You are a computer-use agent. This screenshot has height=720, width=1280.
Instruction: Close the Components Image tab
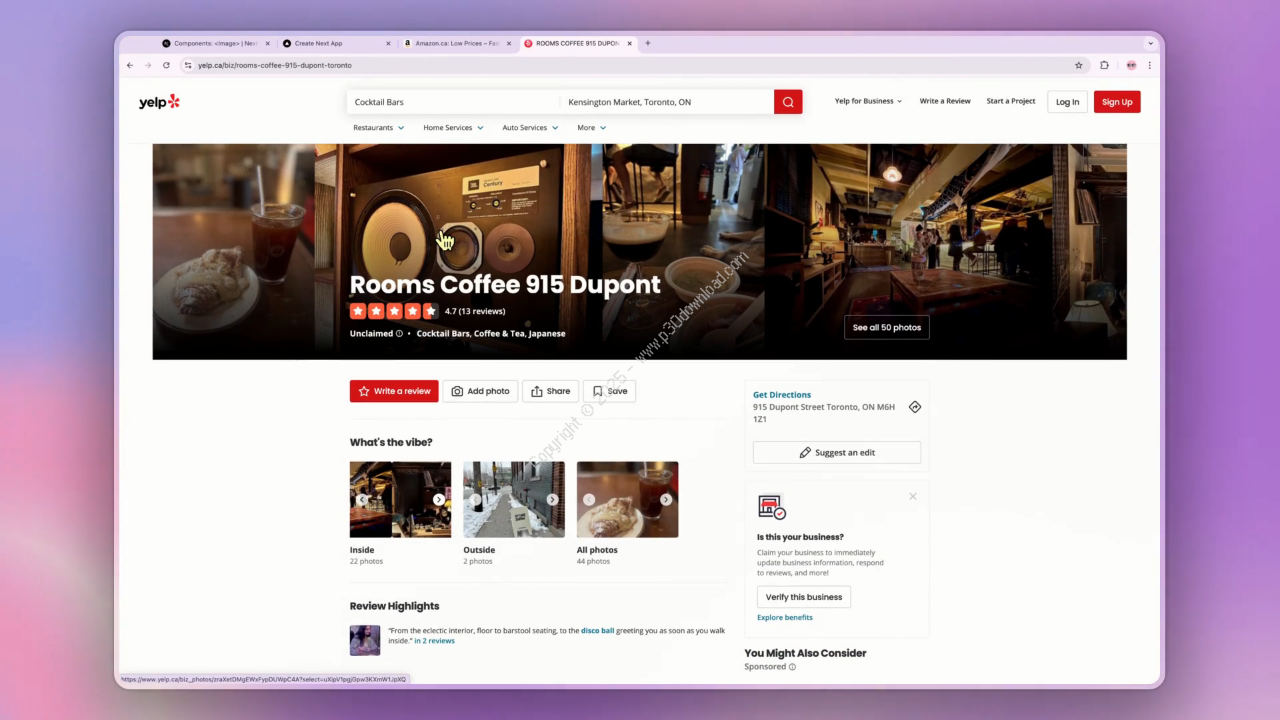click(267, 43)
